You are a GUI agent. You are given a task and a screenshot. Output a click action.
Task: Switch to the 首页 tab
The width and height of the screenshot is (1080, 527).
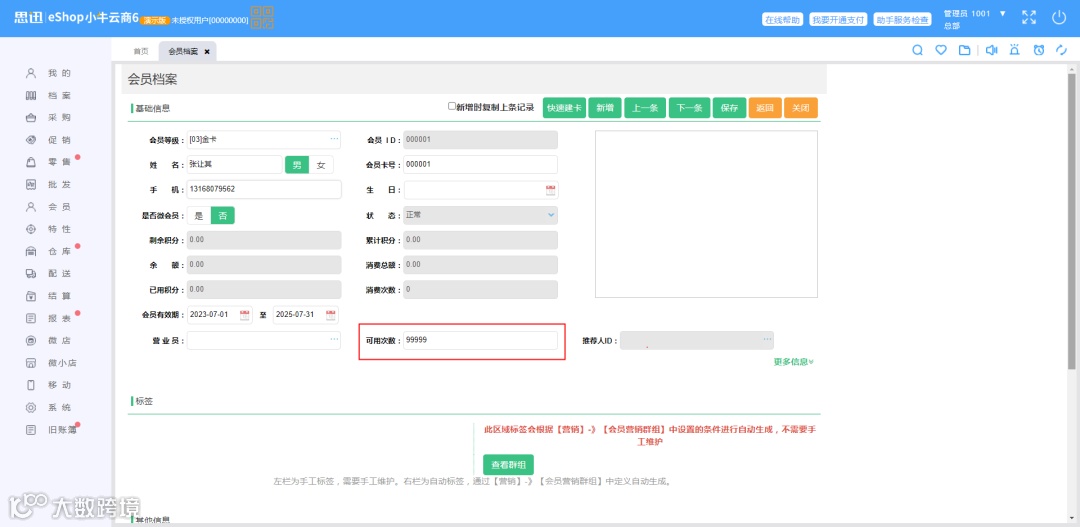click(x=141, y=52)
